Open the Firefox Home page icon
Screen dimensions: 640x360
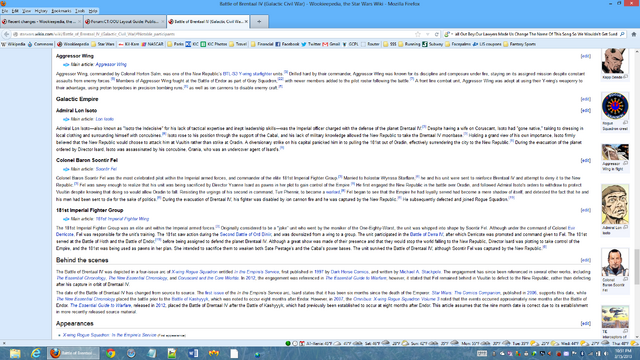[x=634, y=34]
